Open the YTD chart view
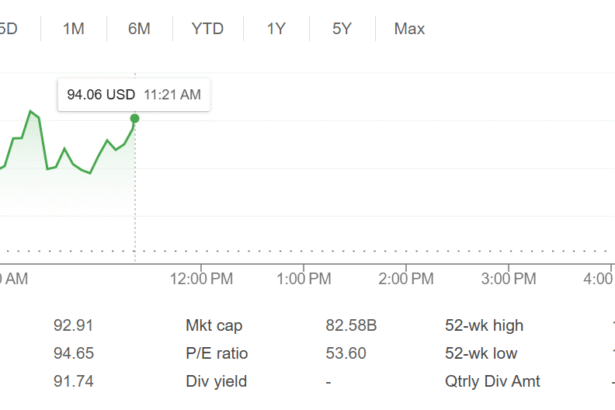 click(207, 29)
